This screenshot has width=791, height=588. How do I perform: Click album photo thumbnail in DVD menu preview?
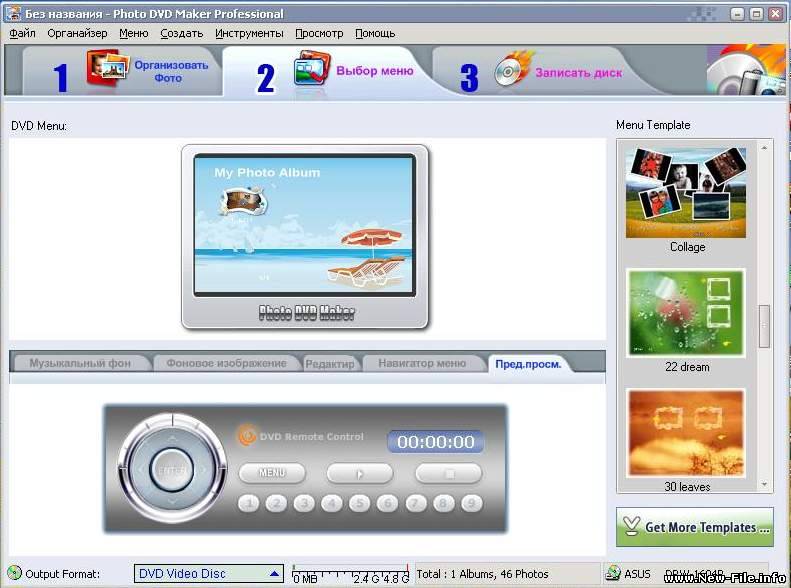pos(243,201)
